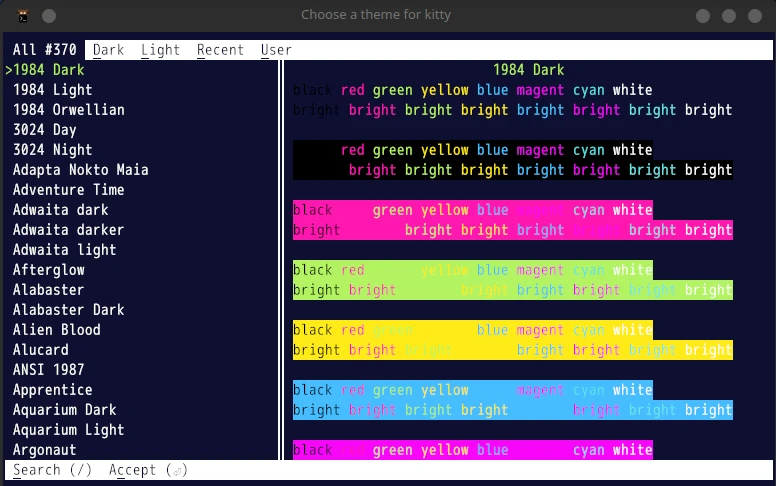This screenshot has height=486, width=776.
Task: Open the Recent themes tab
Action: 220,50
